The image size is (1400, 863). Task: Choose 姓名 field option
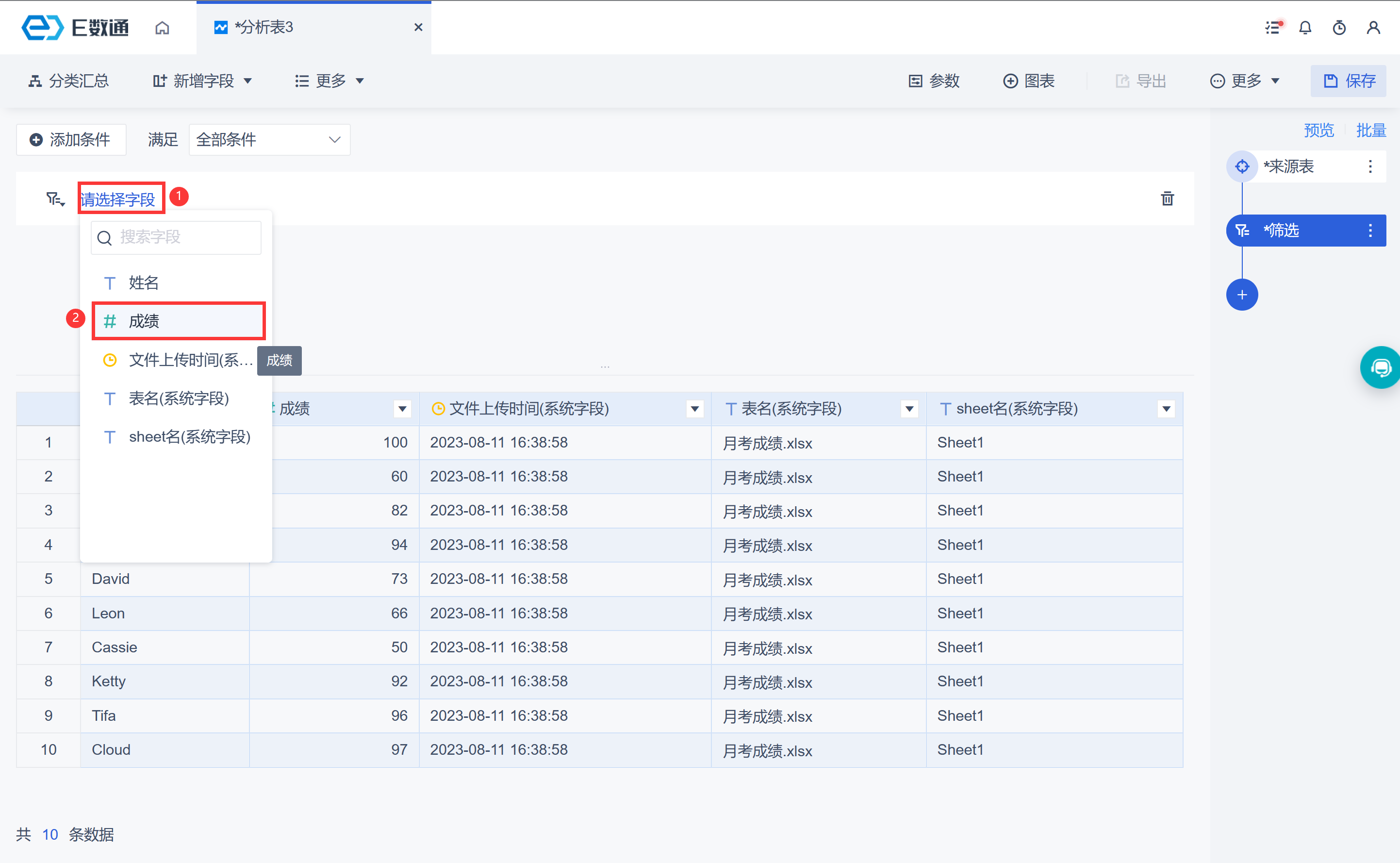click(x=144, y=282)
